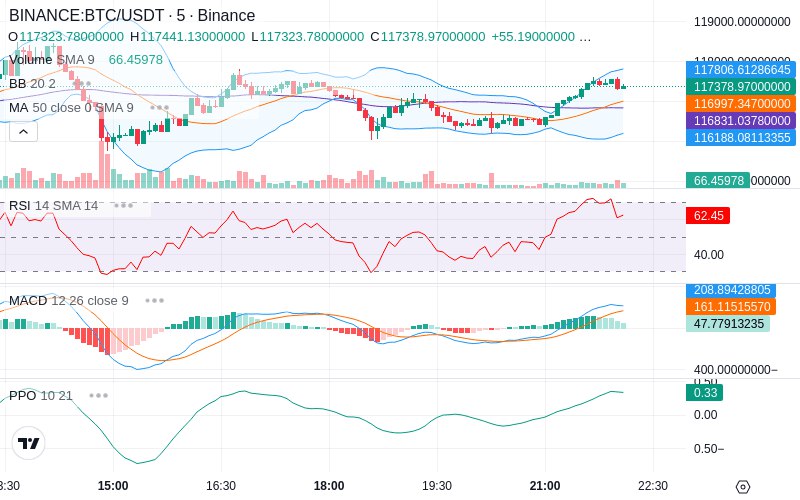800x500 pixels.
Task: Click the close value C 117378.97000000
Action: pos(428,37)
